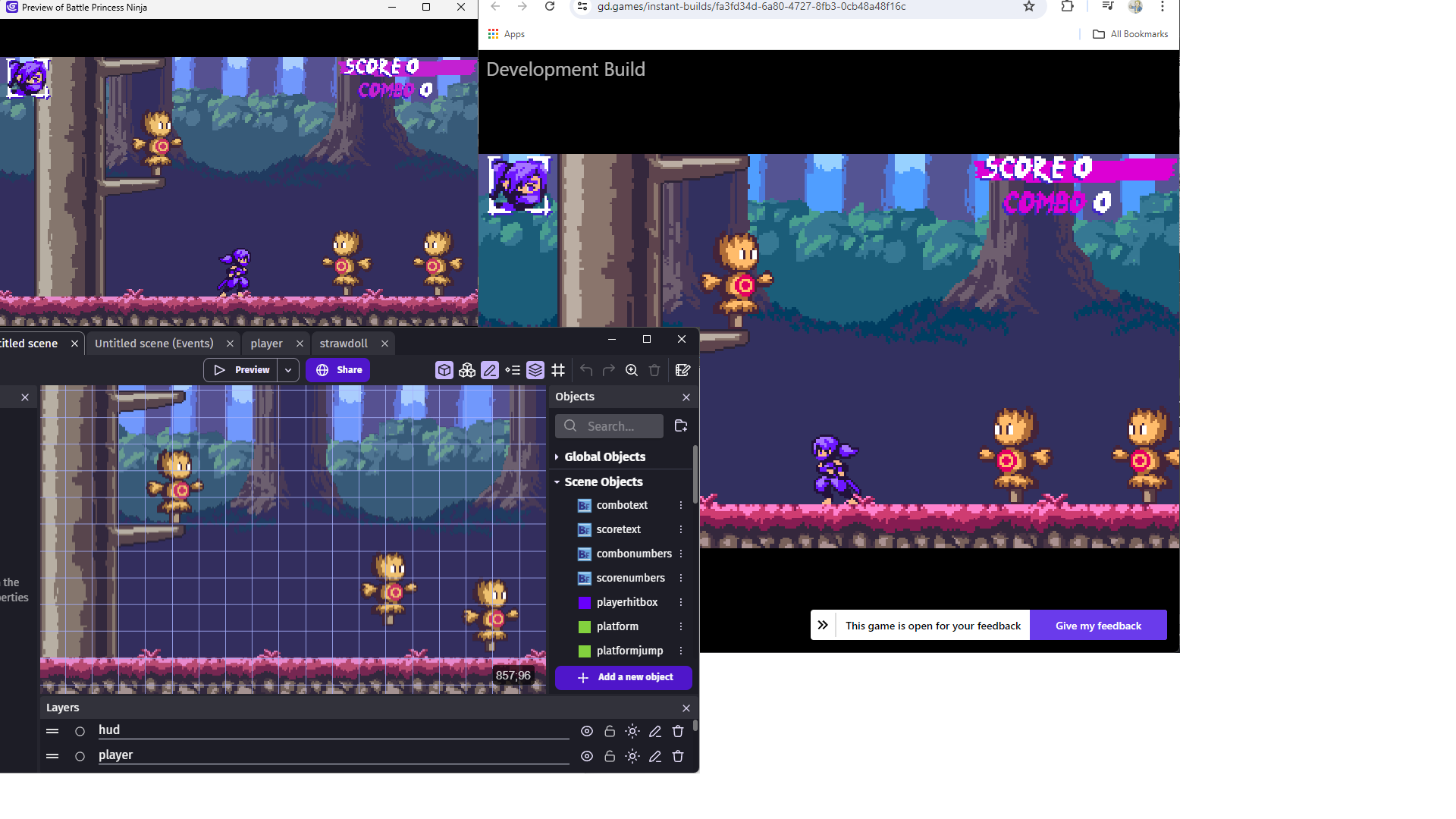This screenshot has height=819, width=1456.
Task: Click the Preview button
Action: (242, 370)
